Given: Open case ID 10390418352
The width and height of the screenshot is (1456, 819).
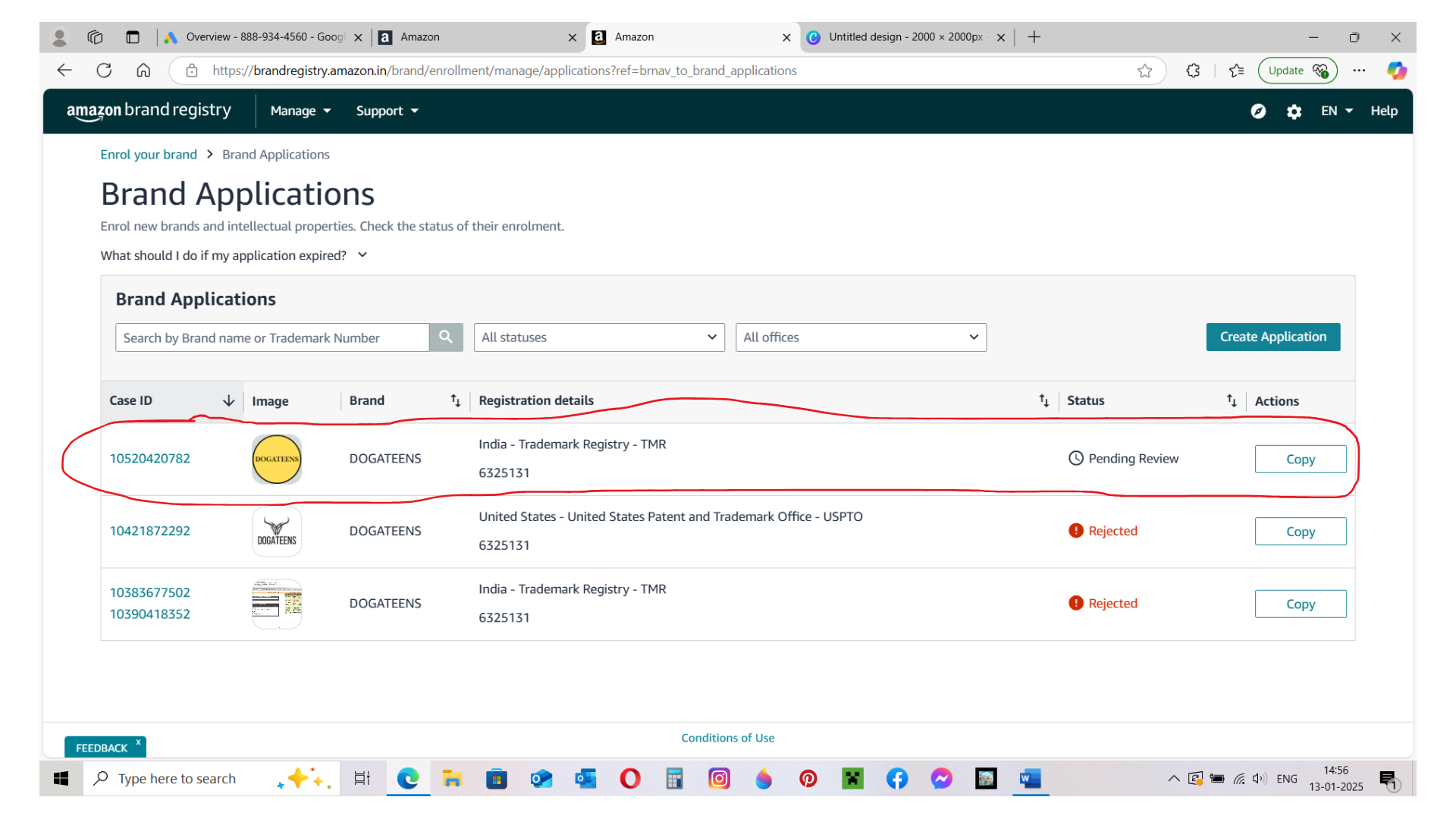Looking at the screenshot, I should tap(149, 613).
